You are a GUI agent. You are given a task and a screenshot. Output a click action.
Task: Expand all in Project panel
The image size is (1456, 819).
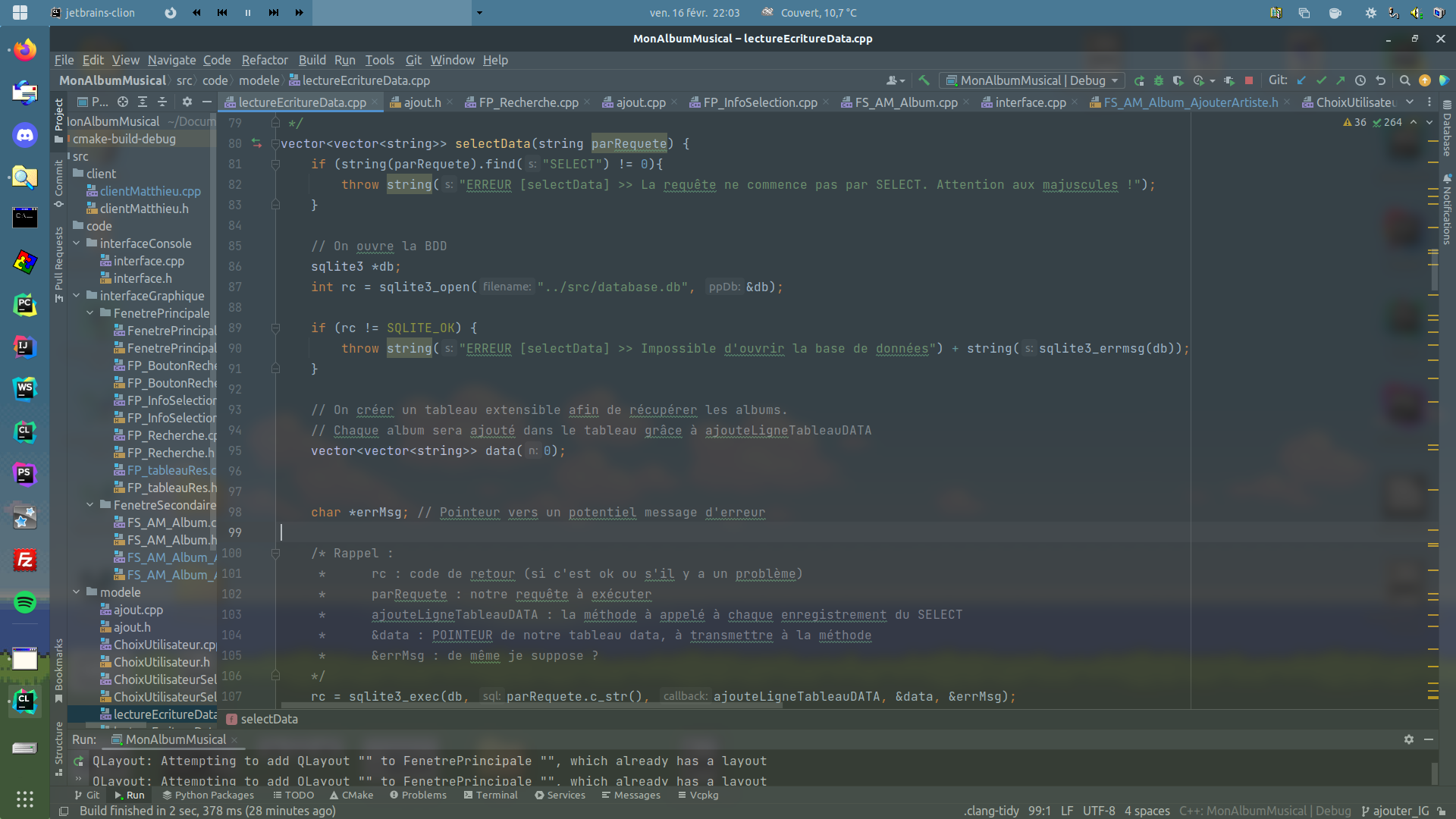(143, 102)
